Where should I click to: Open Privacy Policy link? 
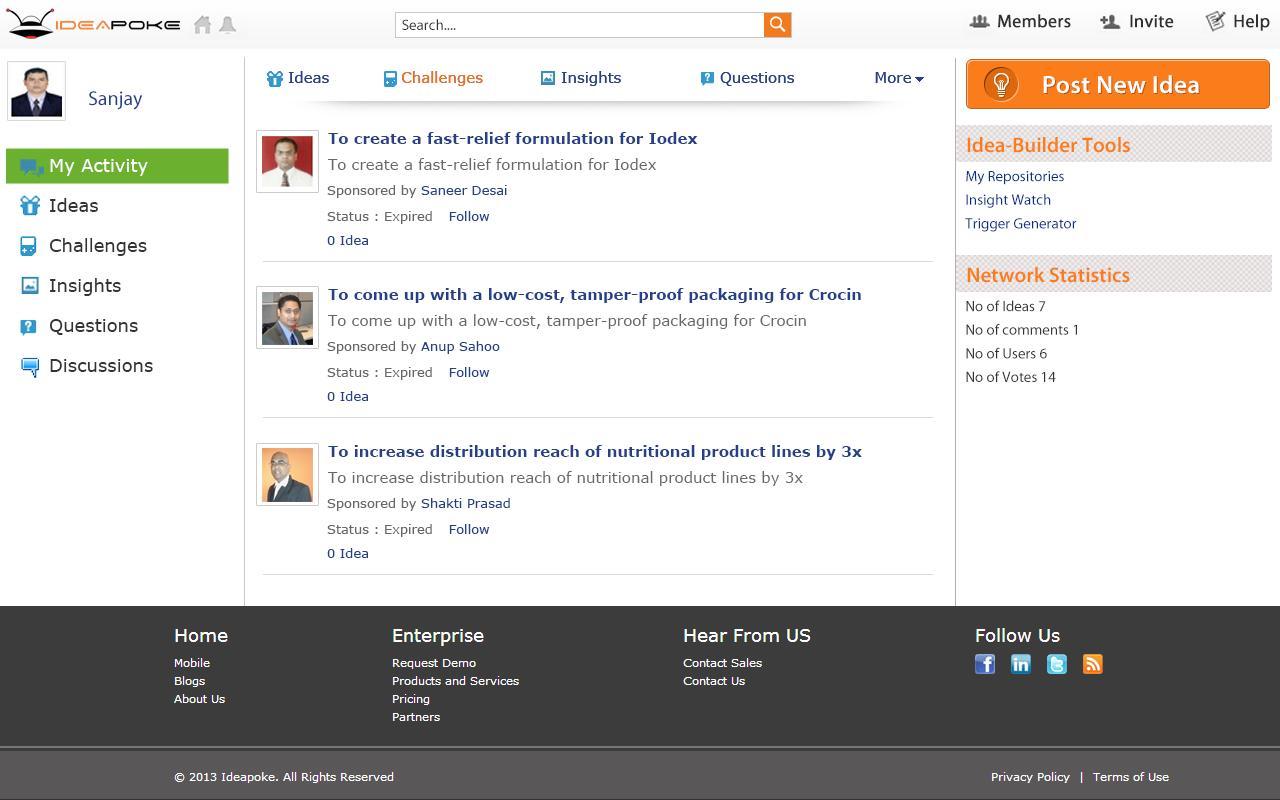[1030, 777]
